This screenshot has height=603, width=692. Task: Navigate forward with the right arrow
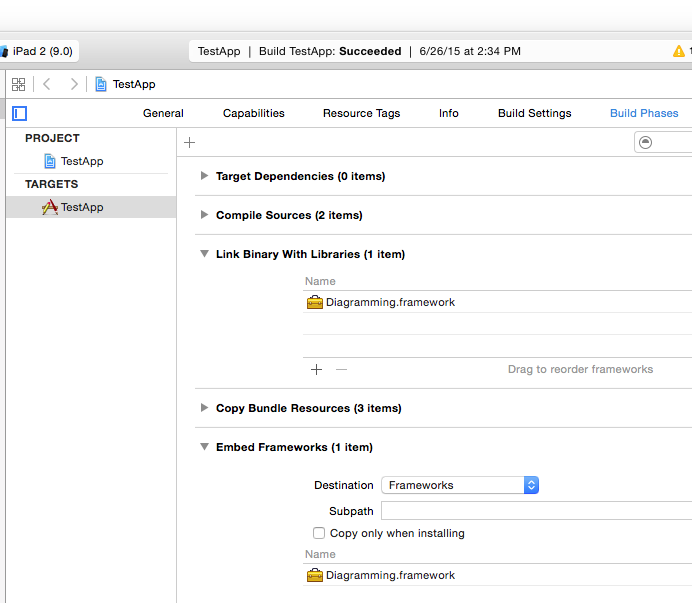click(74, 84)
